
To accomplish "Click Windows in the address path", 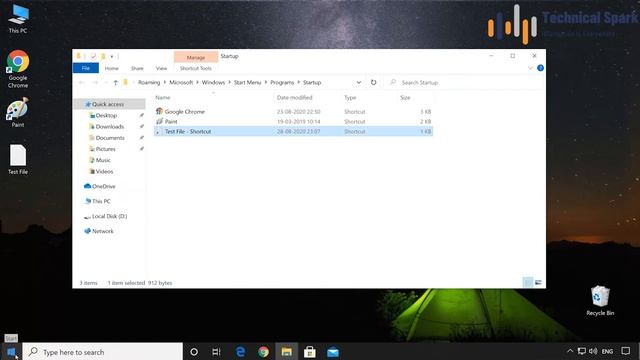I will 213,82.
